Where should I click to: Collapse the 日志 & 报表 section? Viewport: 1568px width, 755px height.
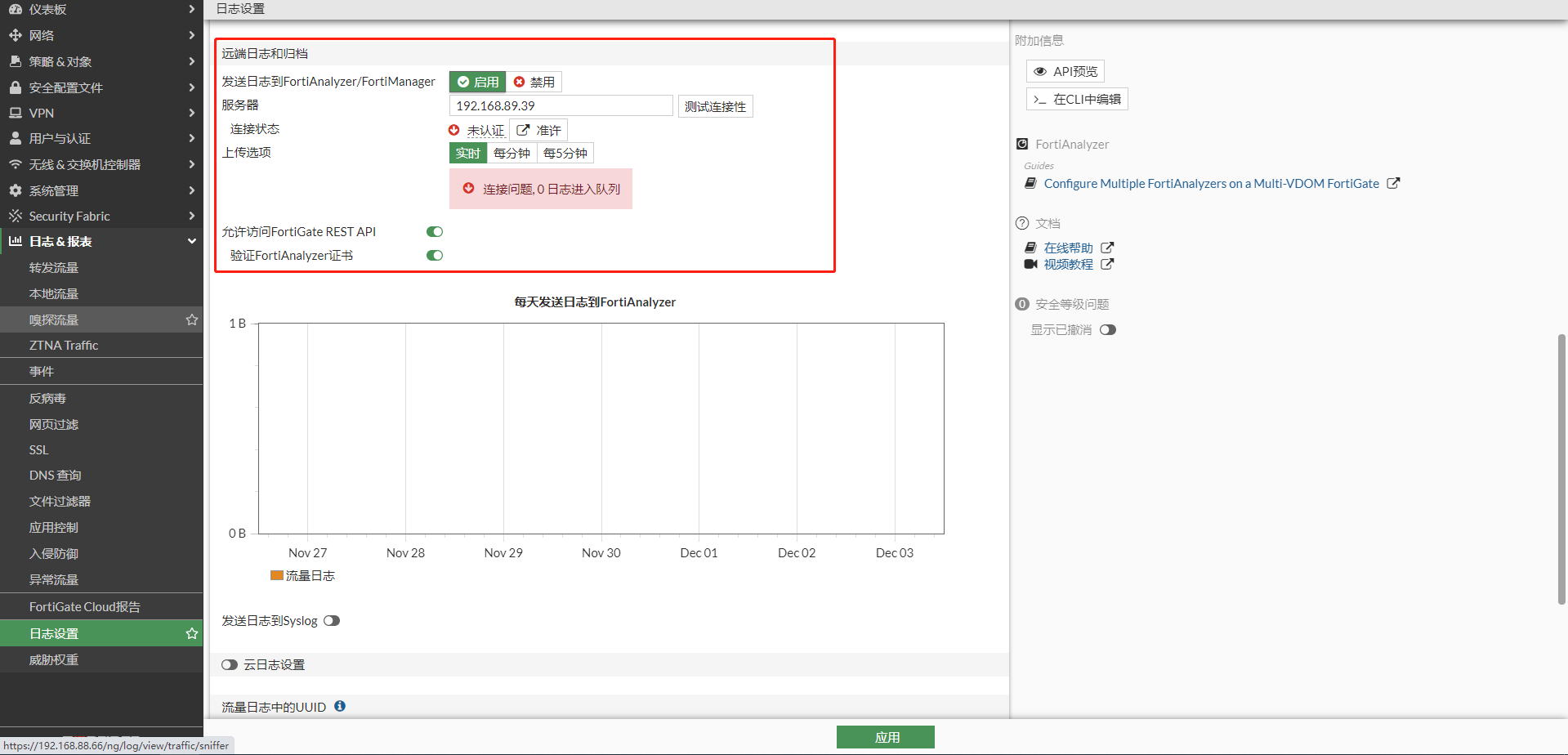click(101, 241)
